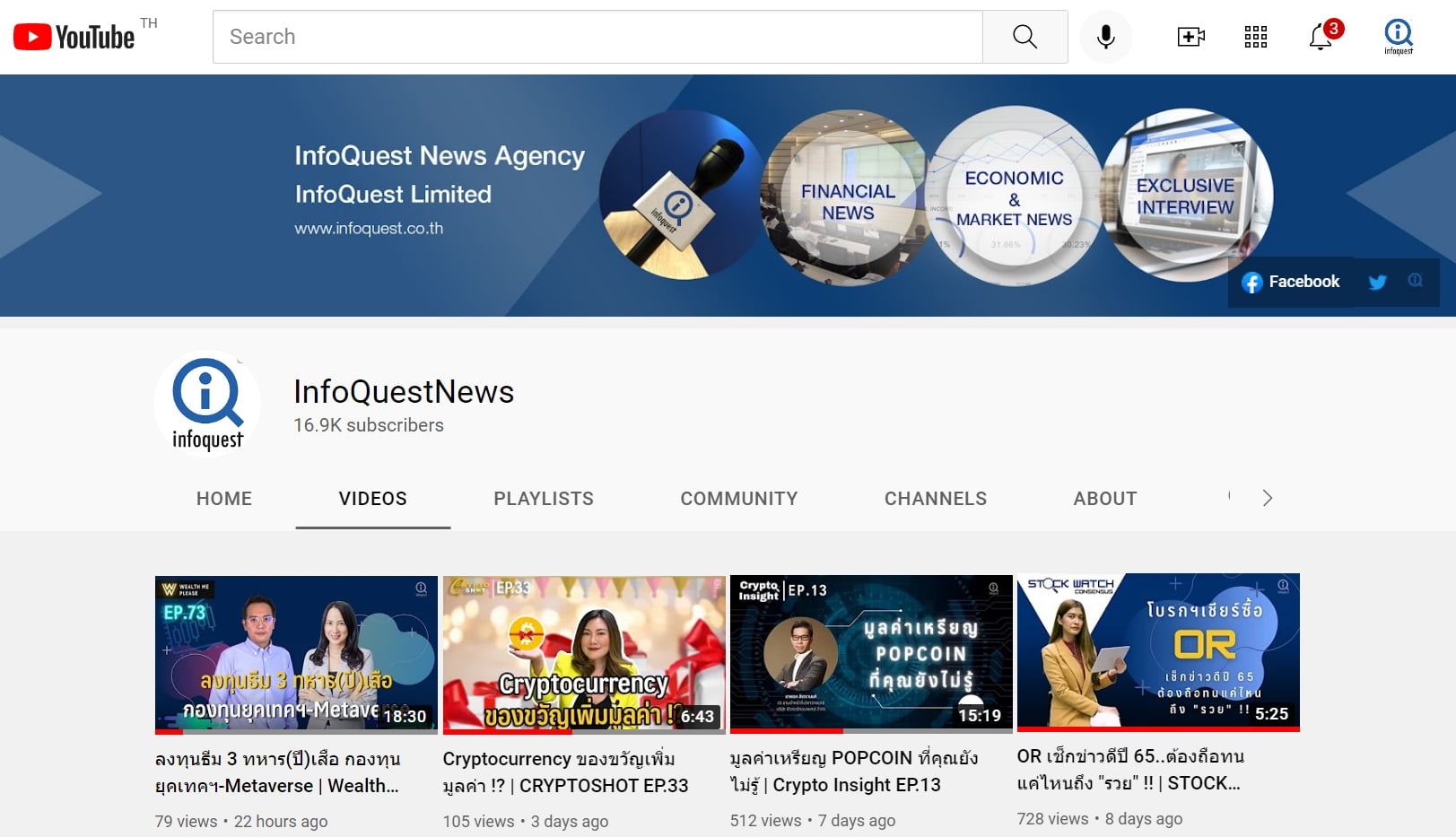
Task: Open the PLAYLISTS tab
Action: point(544,499)
